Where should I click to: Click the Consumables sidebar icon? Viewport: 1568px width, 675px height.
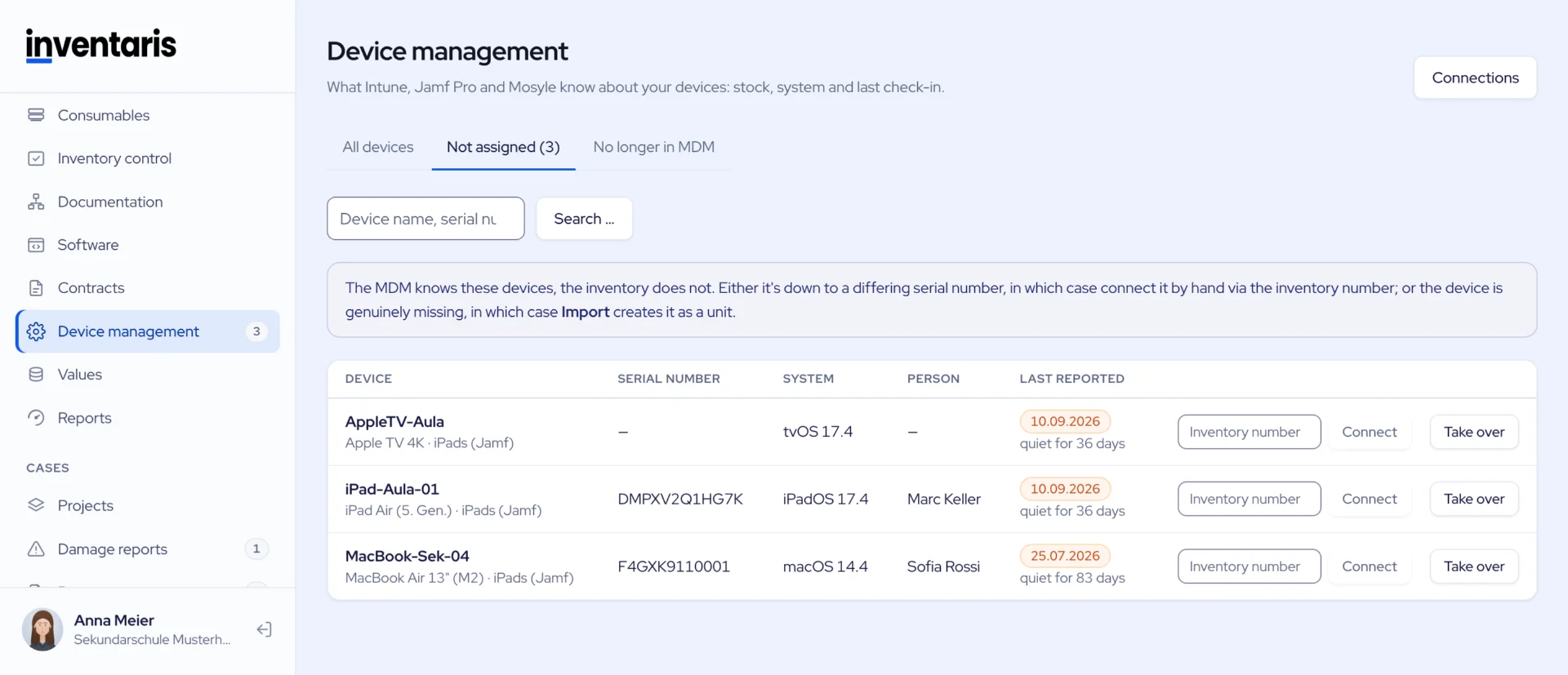(x=36, y=115)
